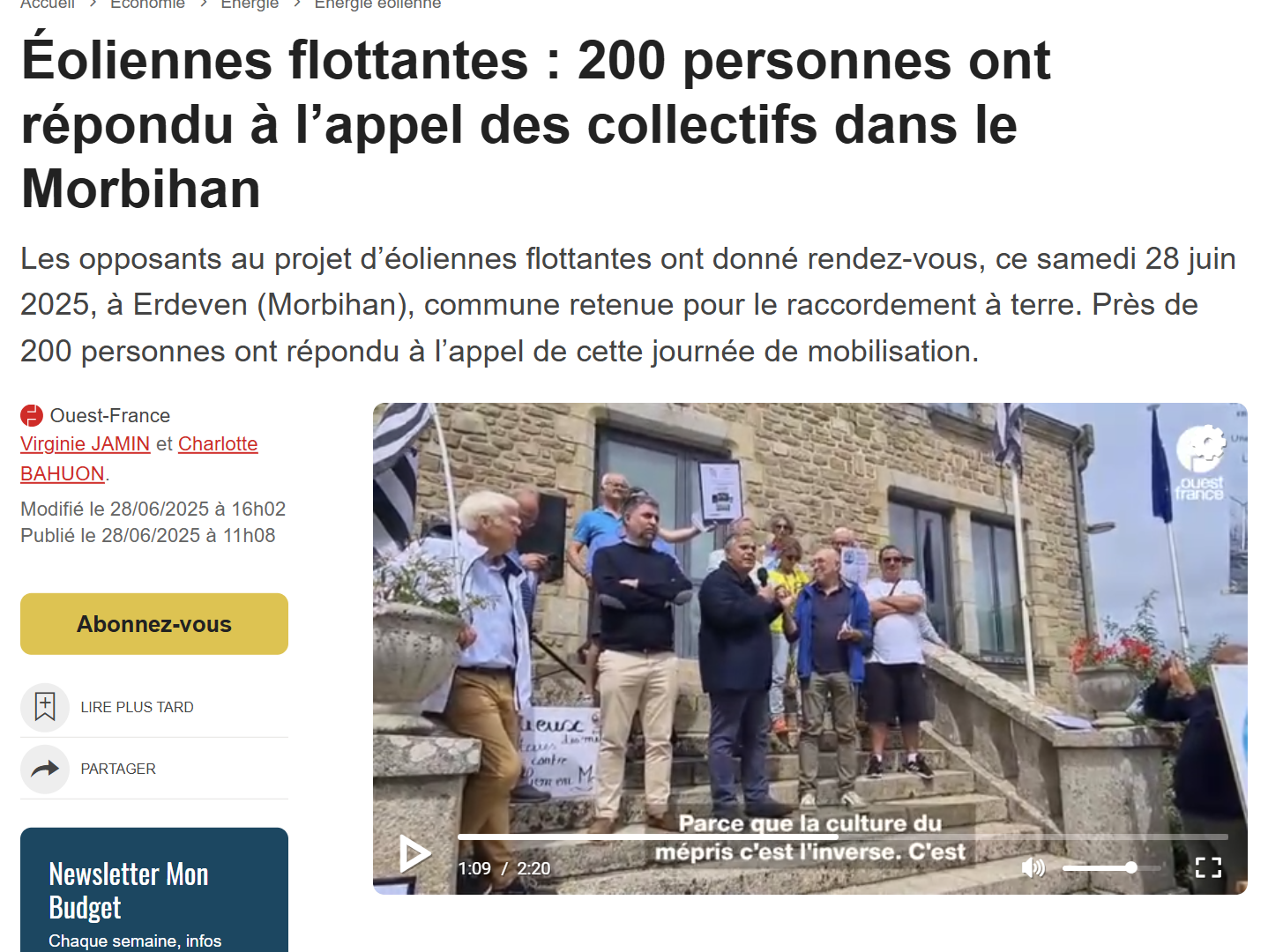Click the Abonnez-vous button
1283x952 pixels.
click(x=154, y=624)
